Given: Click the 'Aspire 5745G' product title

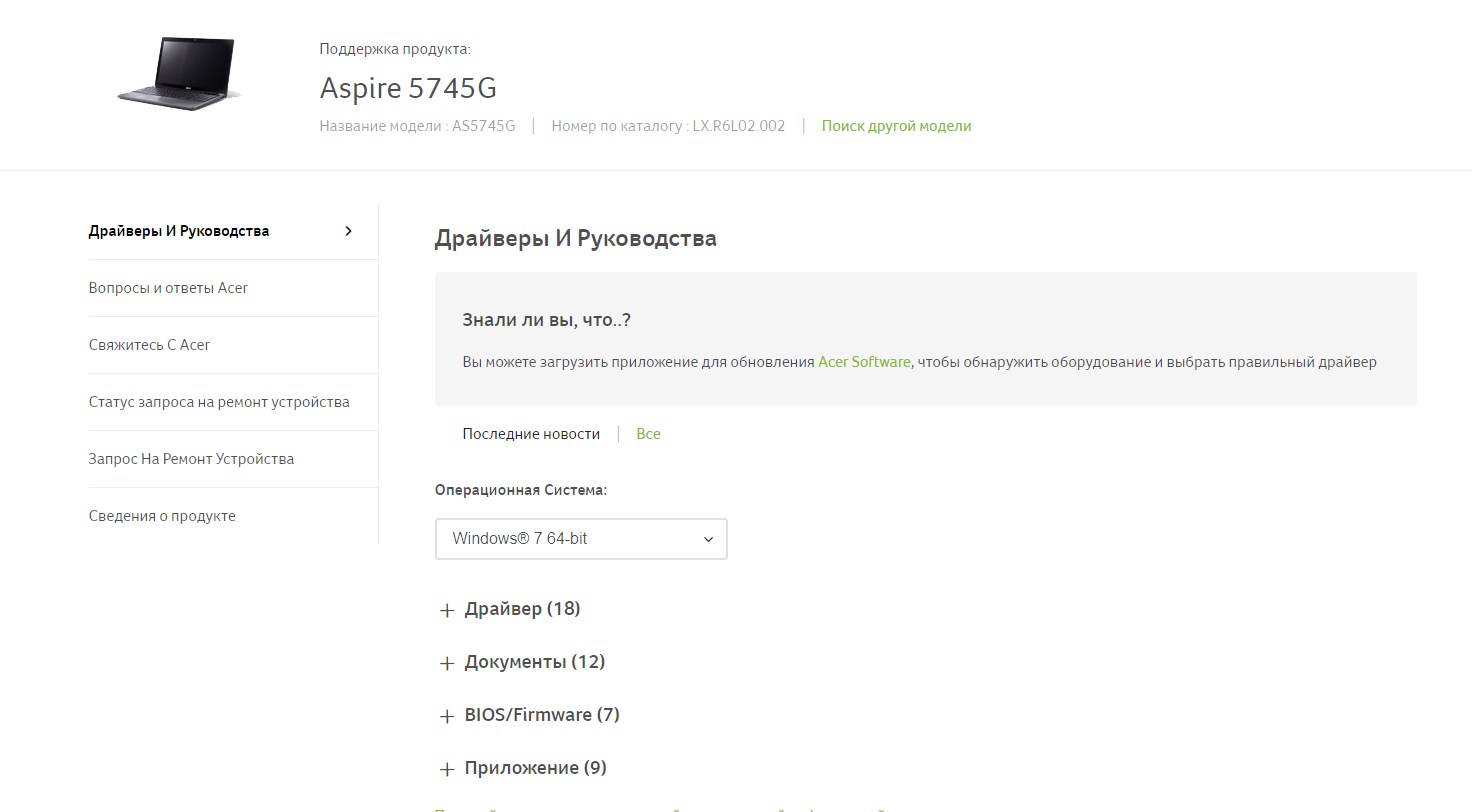Looking at the screenshot, I should [x=408, y=88].
